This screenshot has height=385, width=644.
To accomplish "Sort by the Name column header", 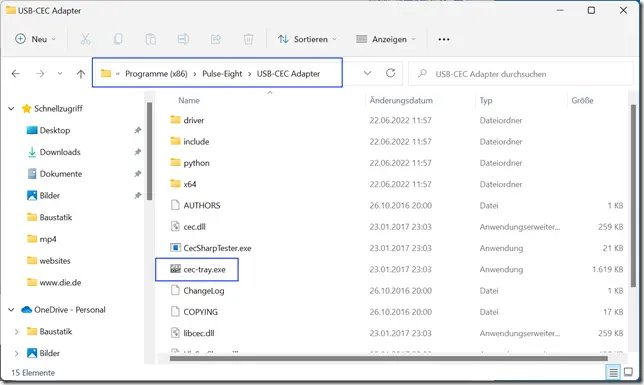I will coord(189,100).
